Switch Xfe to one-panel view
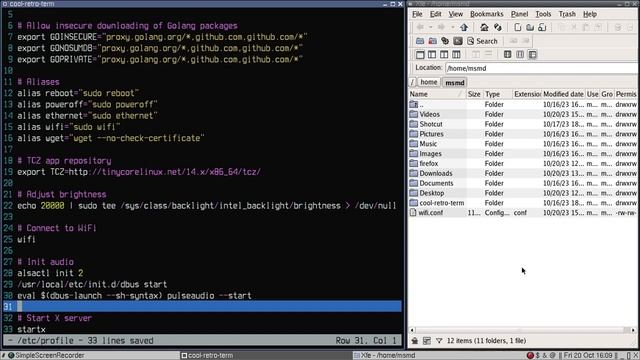640x360 pixels. pos(420,54)
